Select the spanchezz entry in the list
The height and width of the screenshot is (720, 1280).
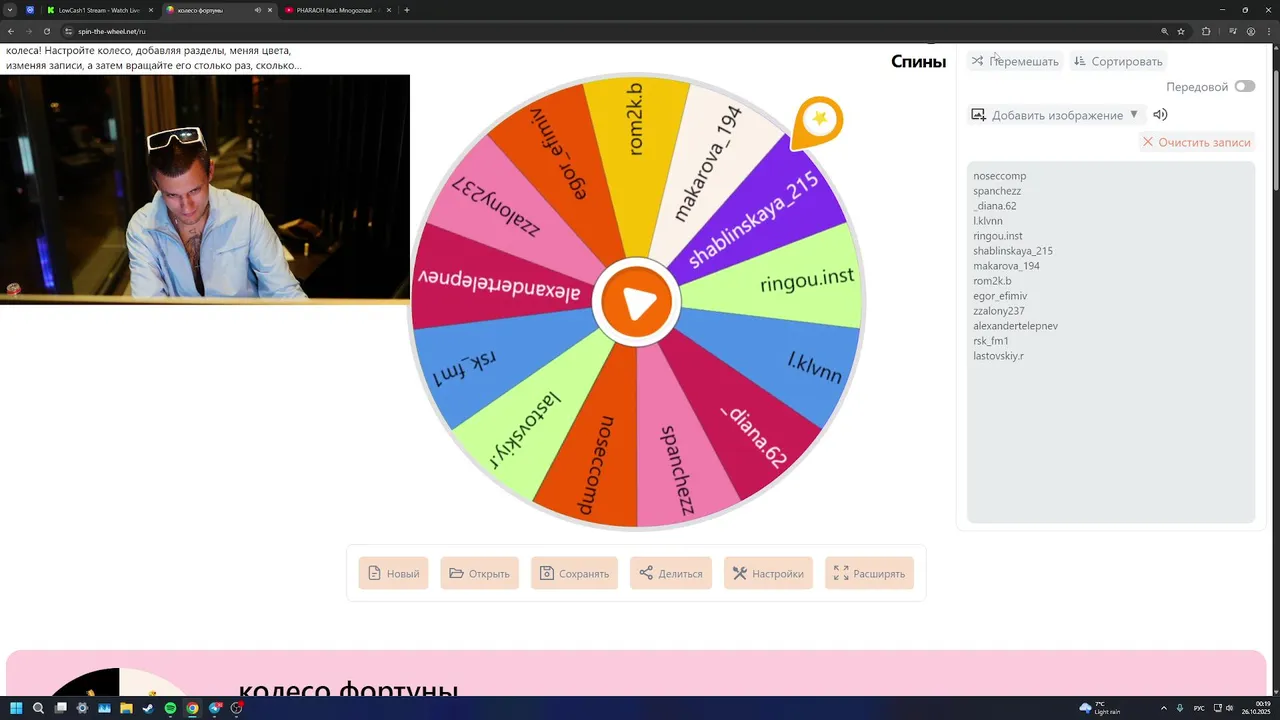997,191
